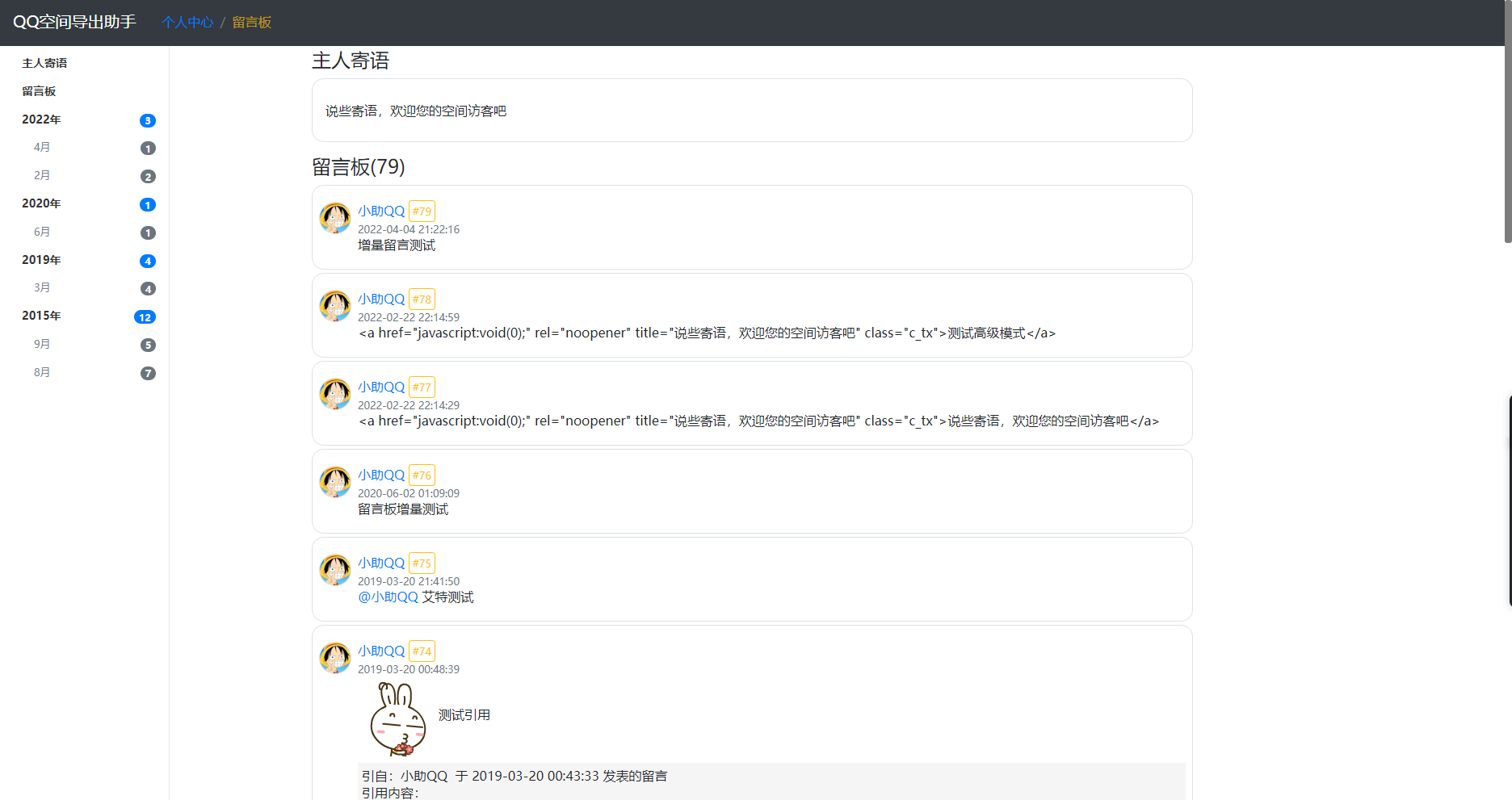1512x800 pixels.
Task: Click the #76 floor badge
Action: 422,475
